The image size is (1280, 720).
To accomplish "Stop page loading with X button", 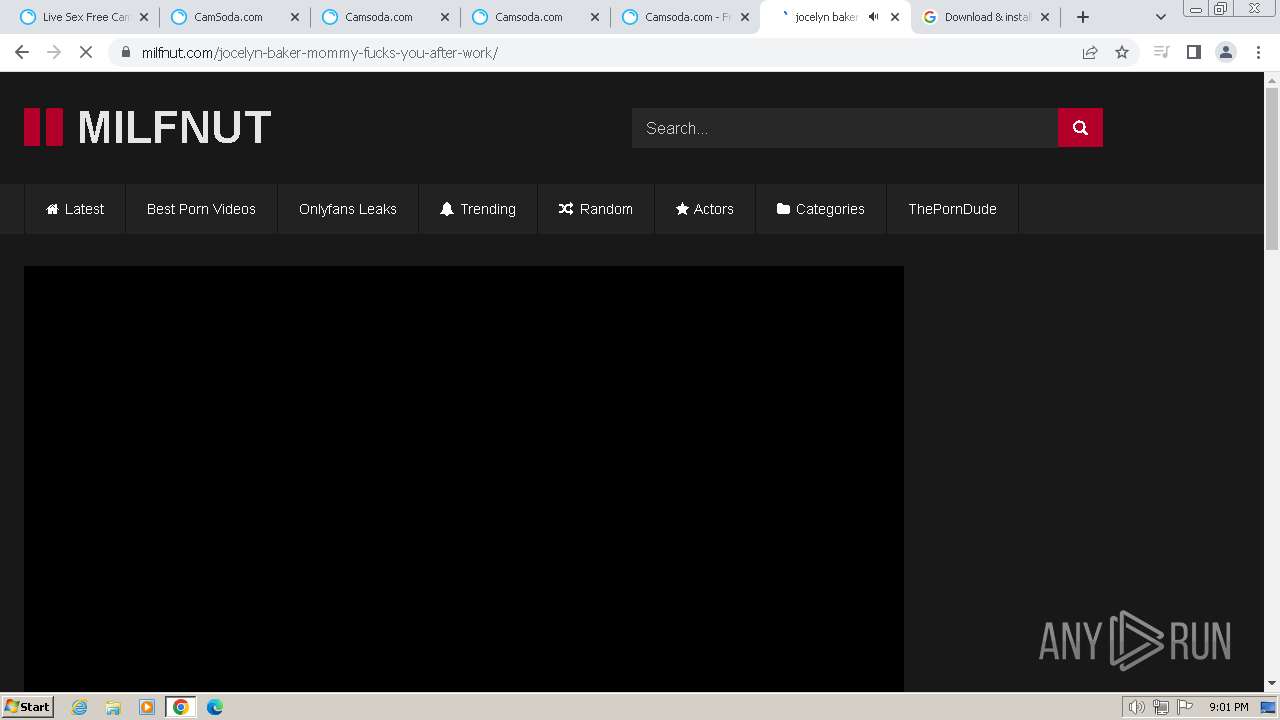I will [86, 52].
